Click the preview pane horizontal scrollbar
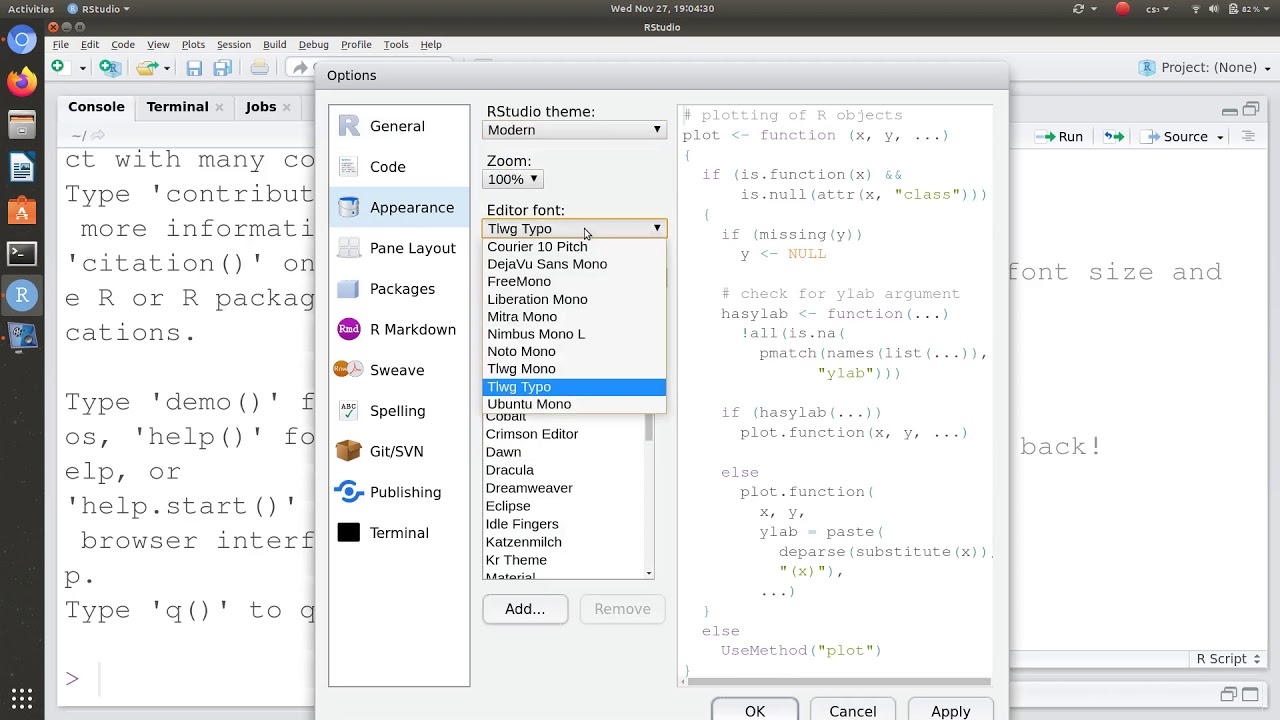The height and width of the screenshot is (720, 1280). click(x=838, y=682)
